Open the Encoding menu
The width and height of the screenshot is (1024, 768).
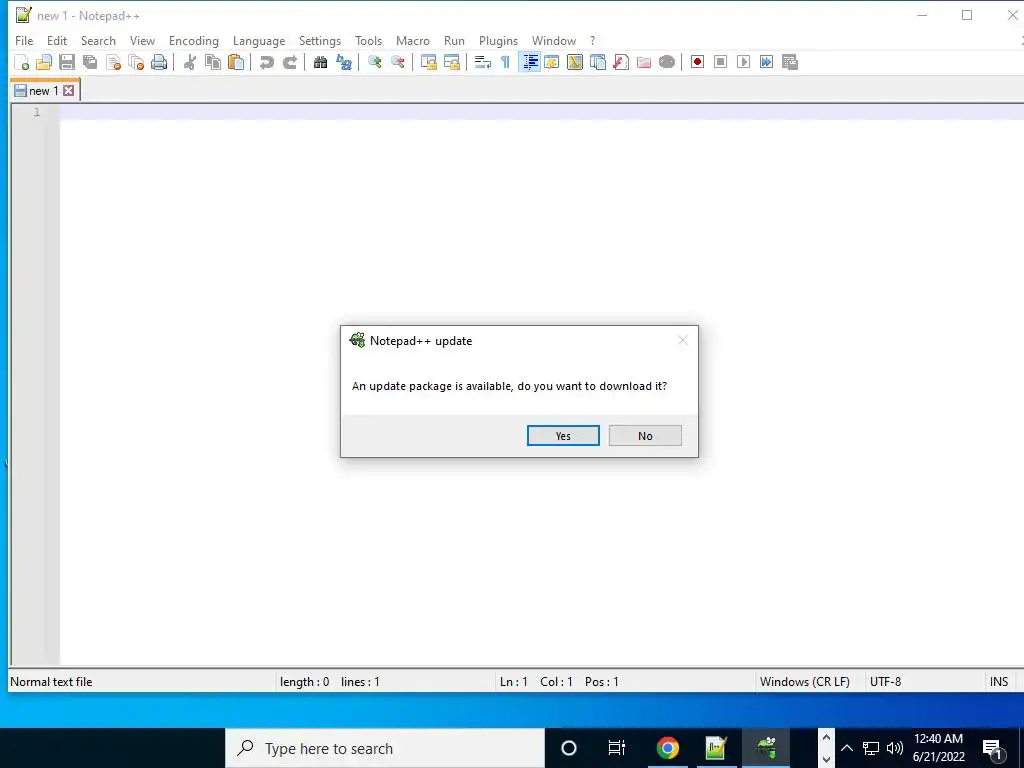(194, 40)
